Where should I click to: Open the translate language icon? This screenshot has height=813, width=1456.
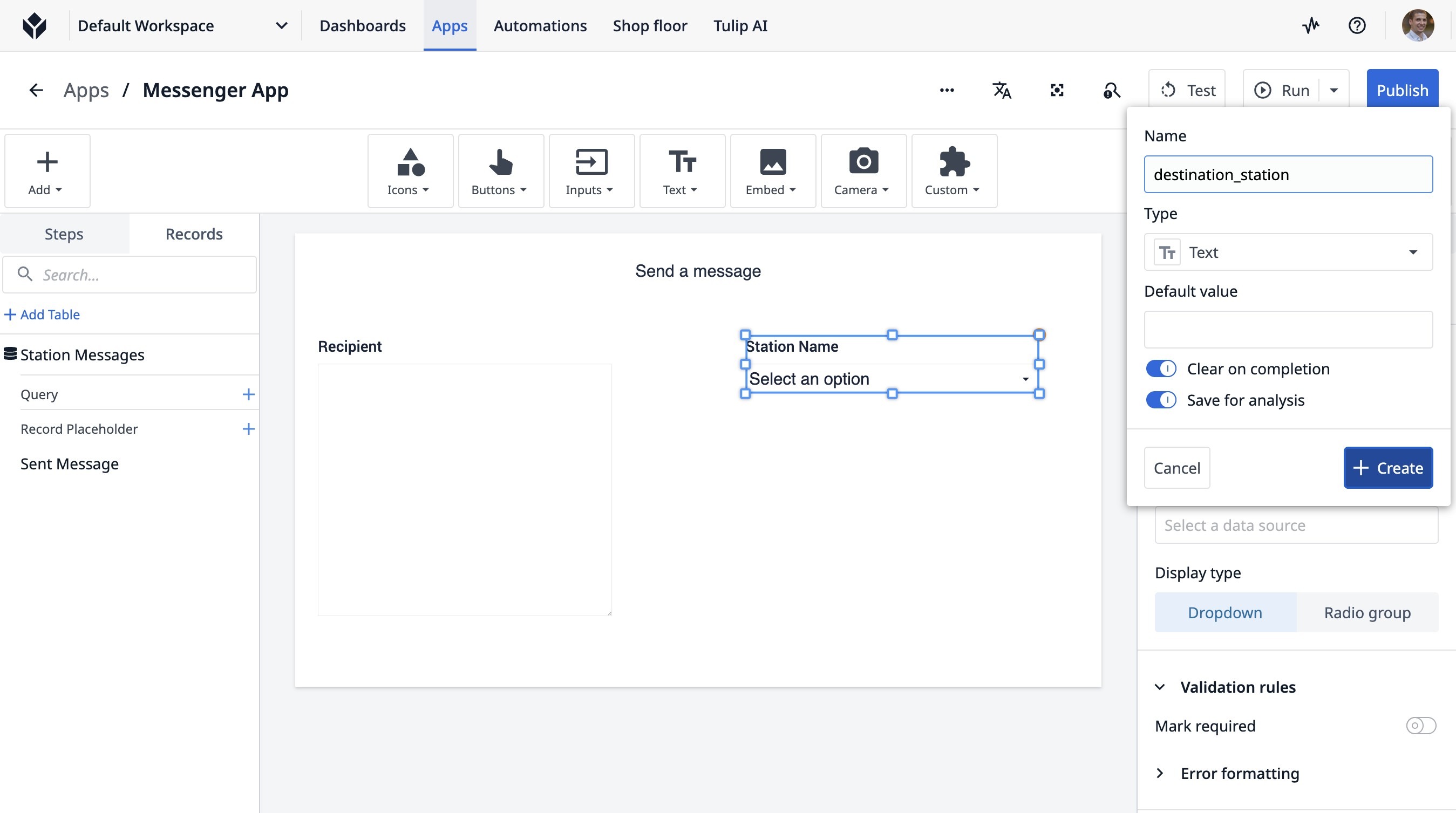pyautogui.click(x=1002, y=91)
